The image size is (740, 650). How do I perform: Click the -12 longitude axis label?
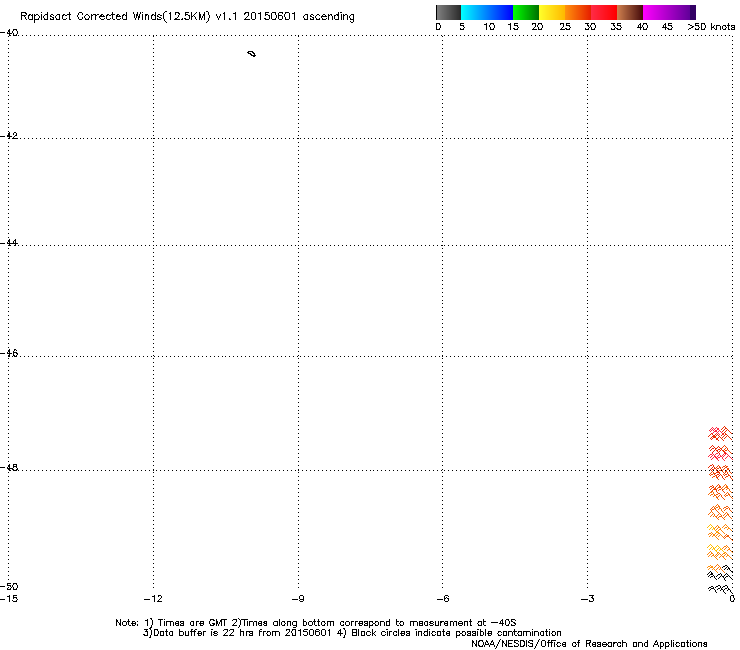153,599
